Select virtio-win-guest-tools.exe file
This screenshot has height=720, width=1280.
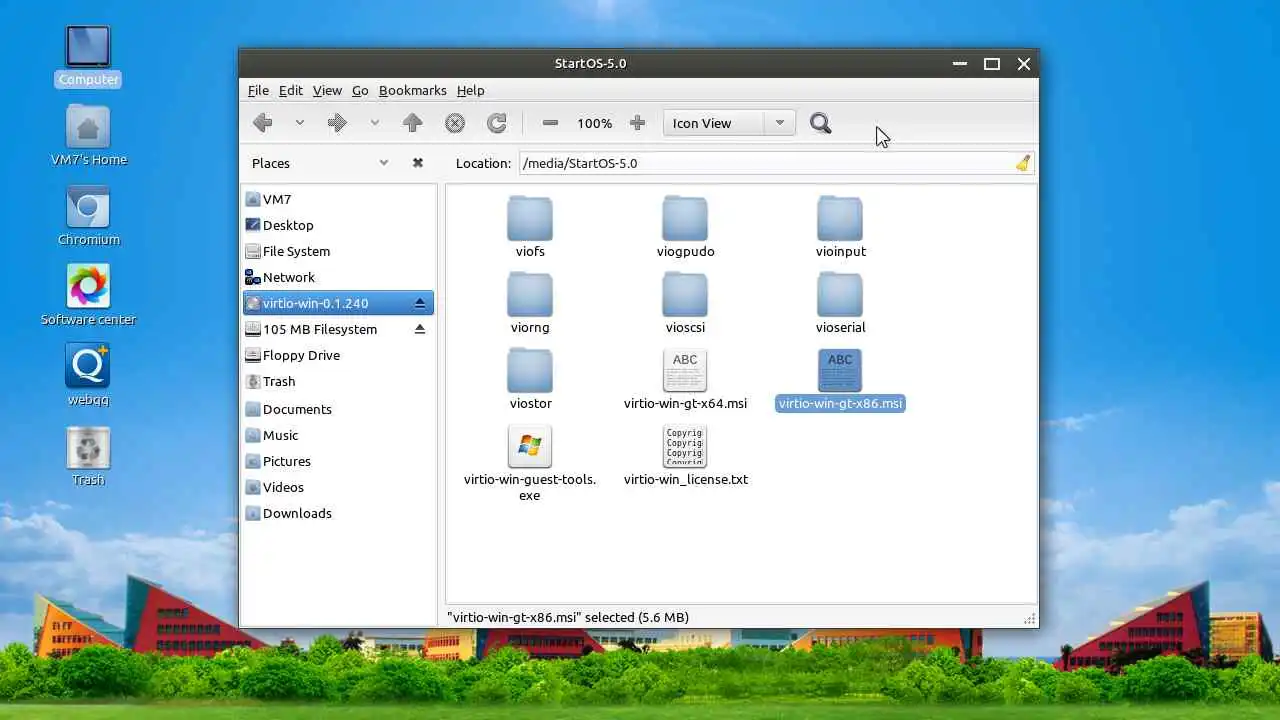[x=530, y=463]
